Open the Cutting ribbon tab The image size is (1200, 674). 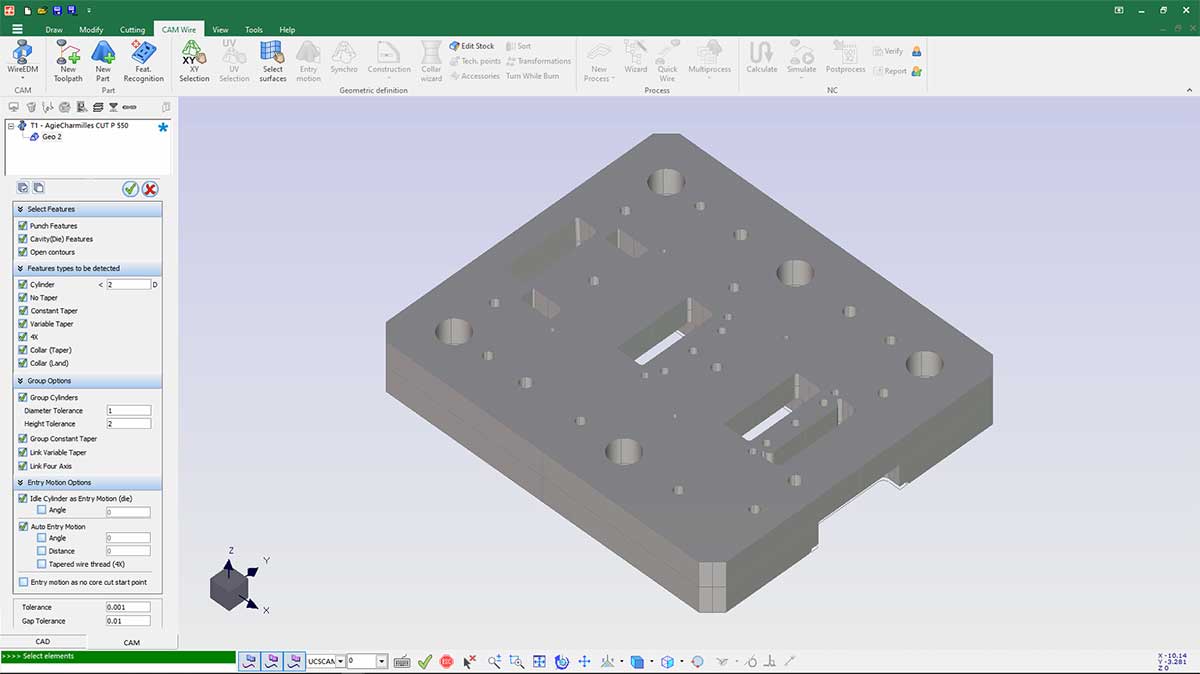tap(132, 30)
